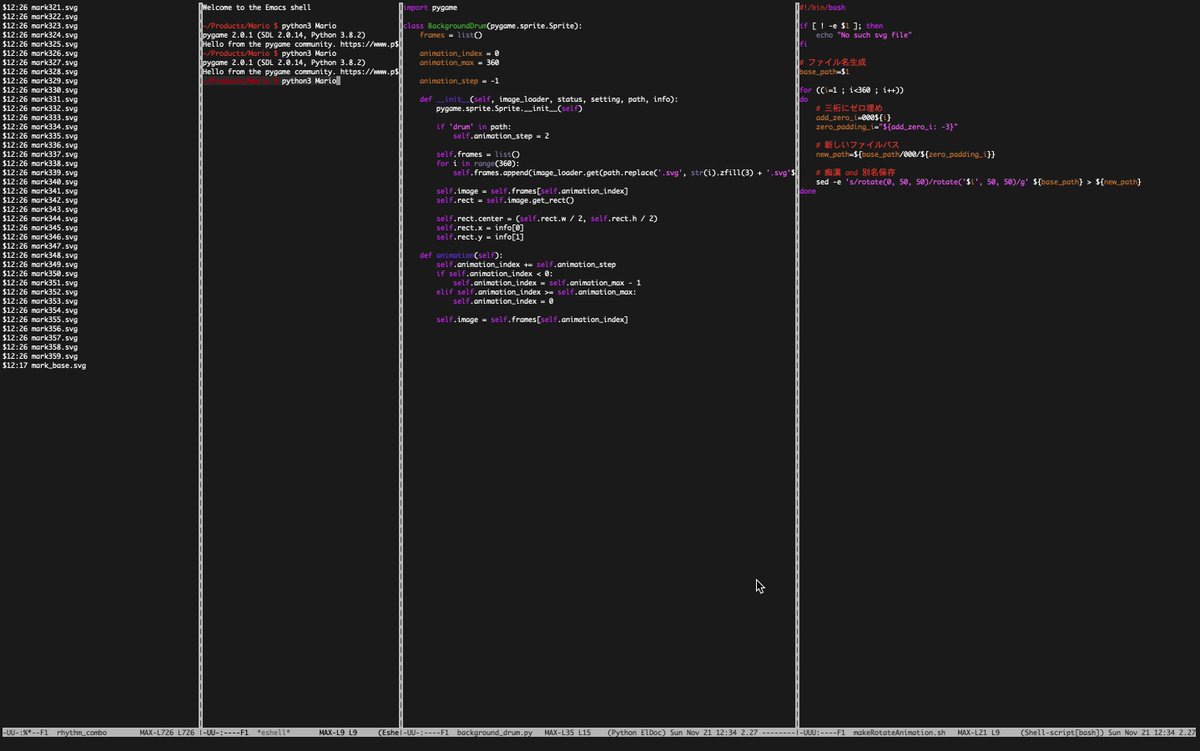Click the '# ファイル名生成' comment line
The image size is (1200, 751).
[832, 62]
